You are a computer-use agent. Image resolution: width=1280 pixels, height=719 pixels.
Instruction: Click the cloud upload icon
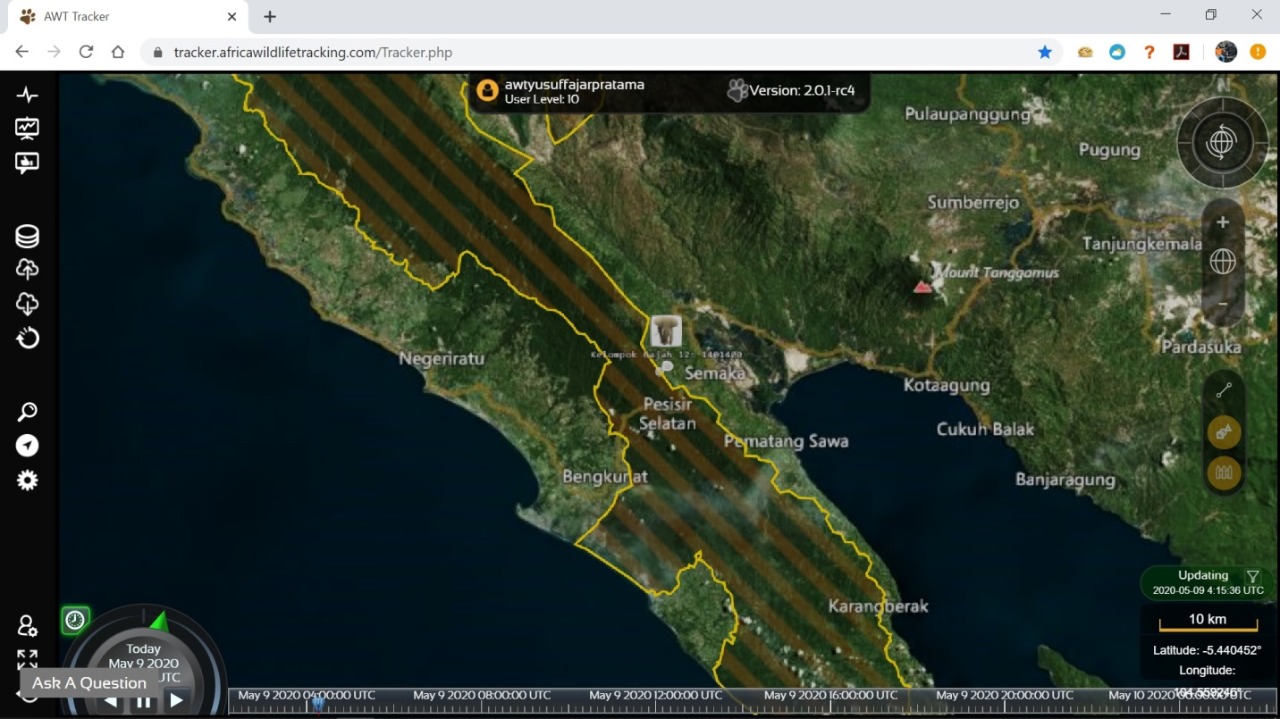coord(27,269)
